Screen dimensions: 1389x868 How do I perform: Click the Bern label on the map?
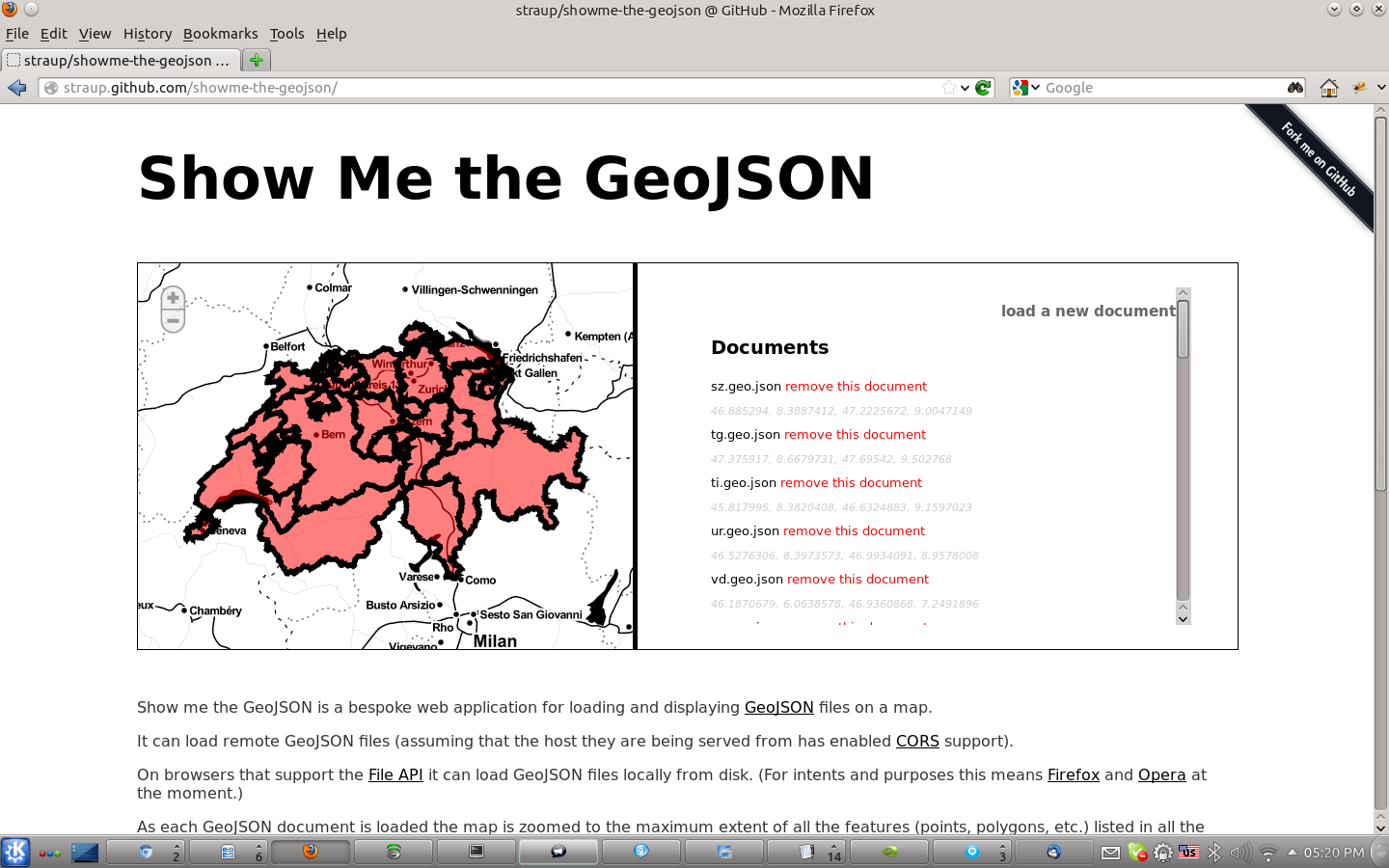tap(333, 434)
